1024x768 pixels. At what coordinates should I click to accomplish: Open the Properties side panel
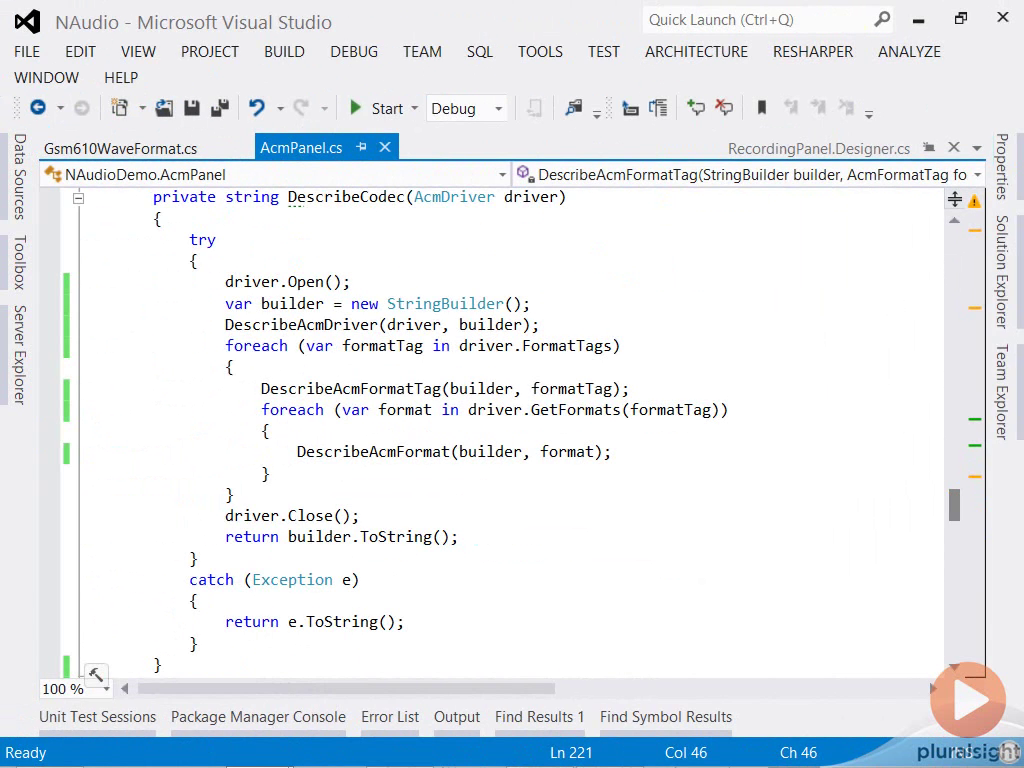1002,167
